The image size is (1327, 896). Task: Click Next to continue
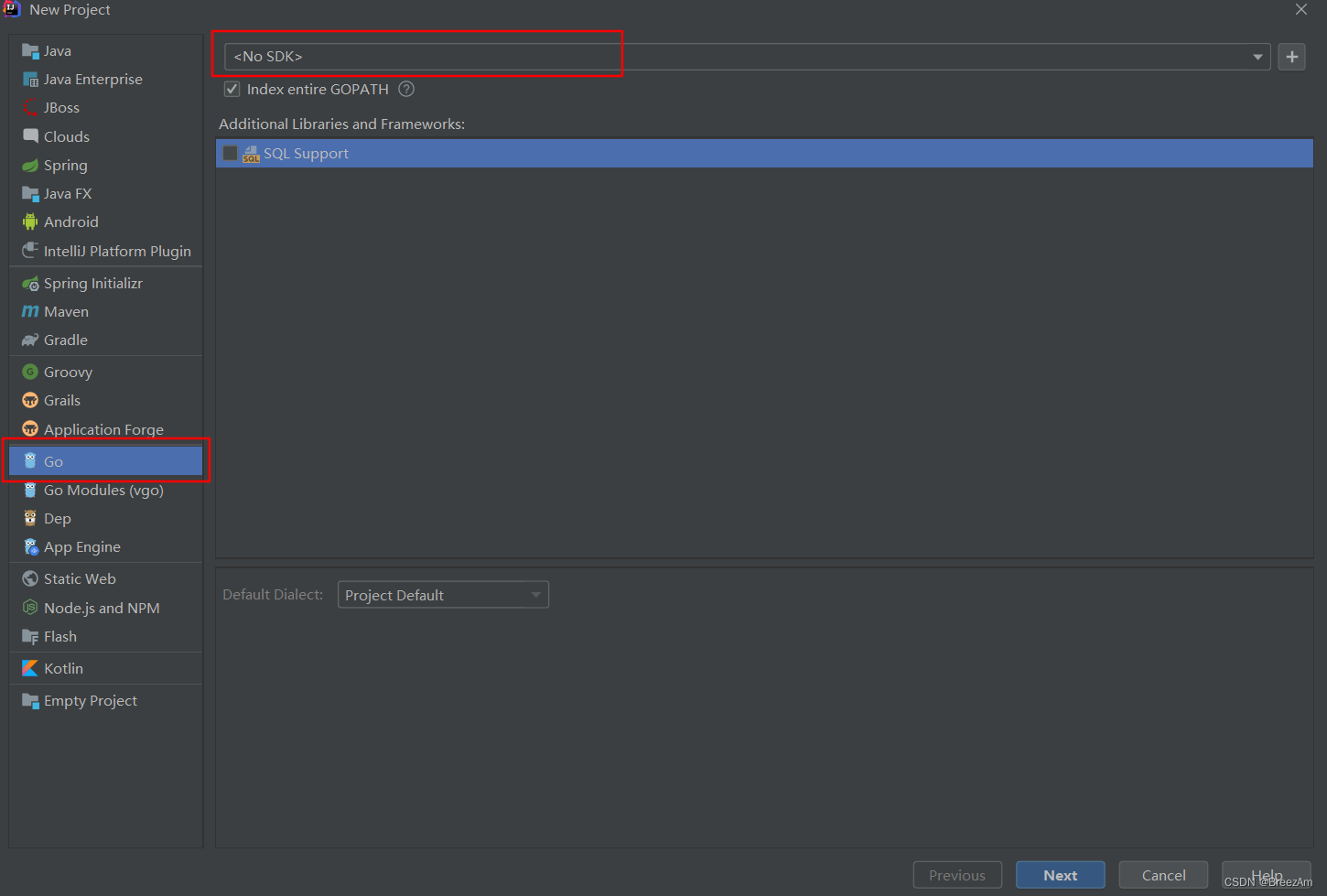point(1060,875)
